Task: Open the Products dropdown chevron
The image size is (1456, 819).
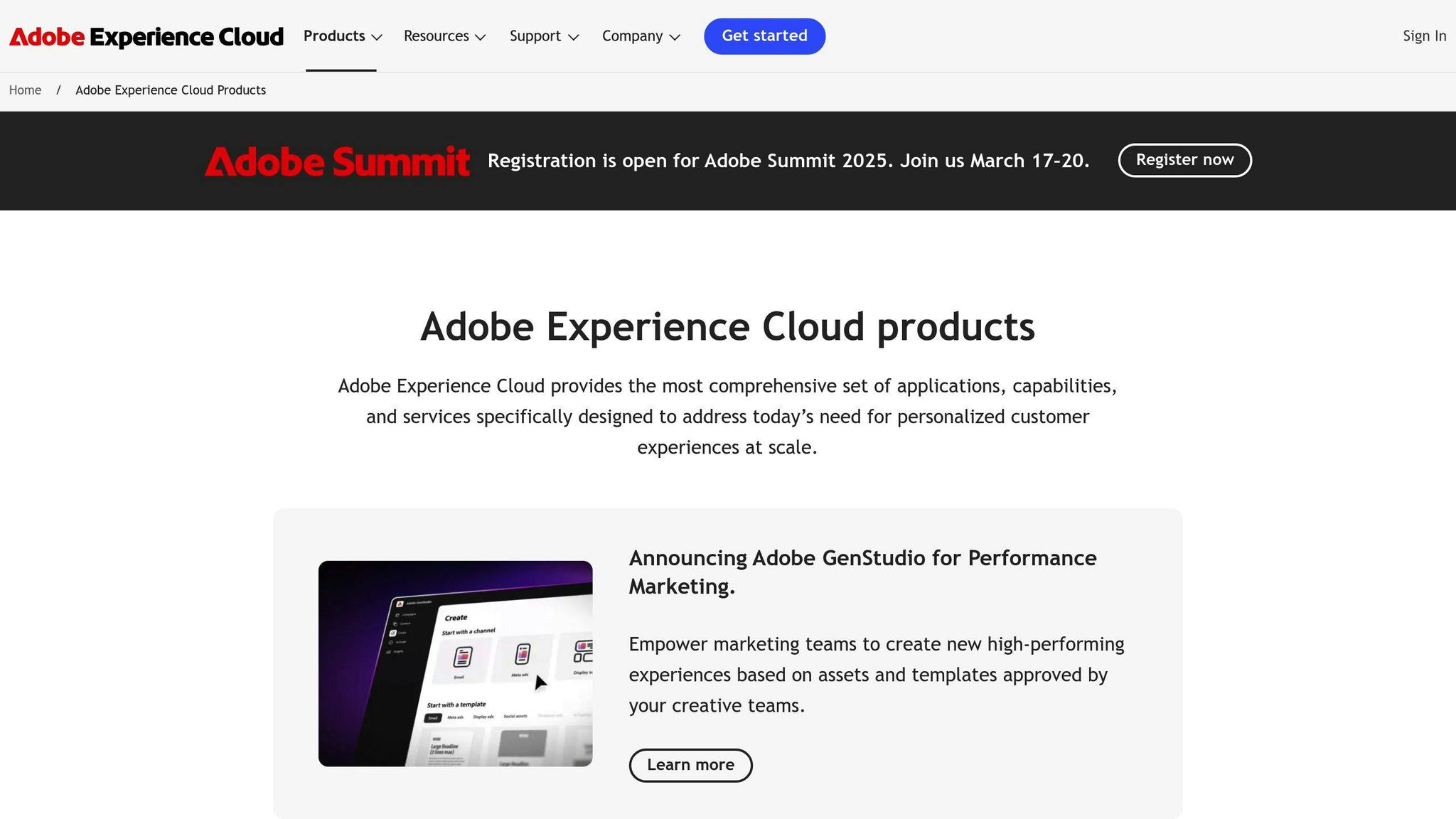Action: click(377, 37)
